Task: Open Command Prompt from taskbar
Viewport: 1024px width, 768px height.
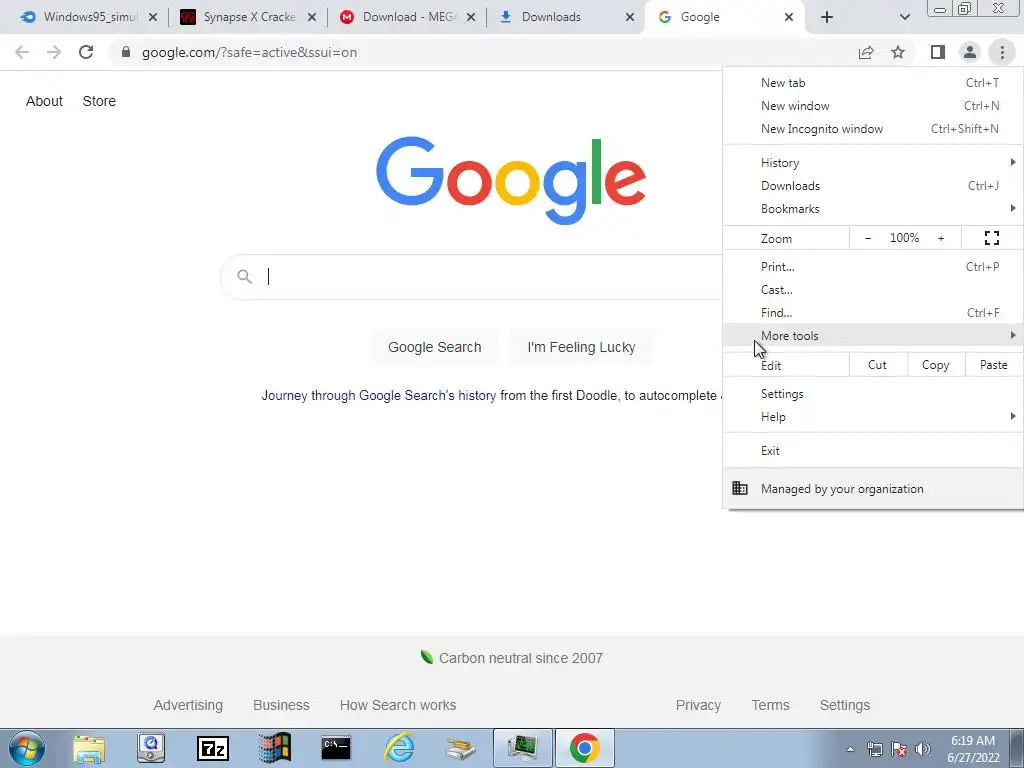Action: point(336,748)
